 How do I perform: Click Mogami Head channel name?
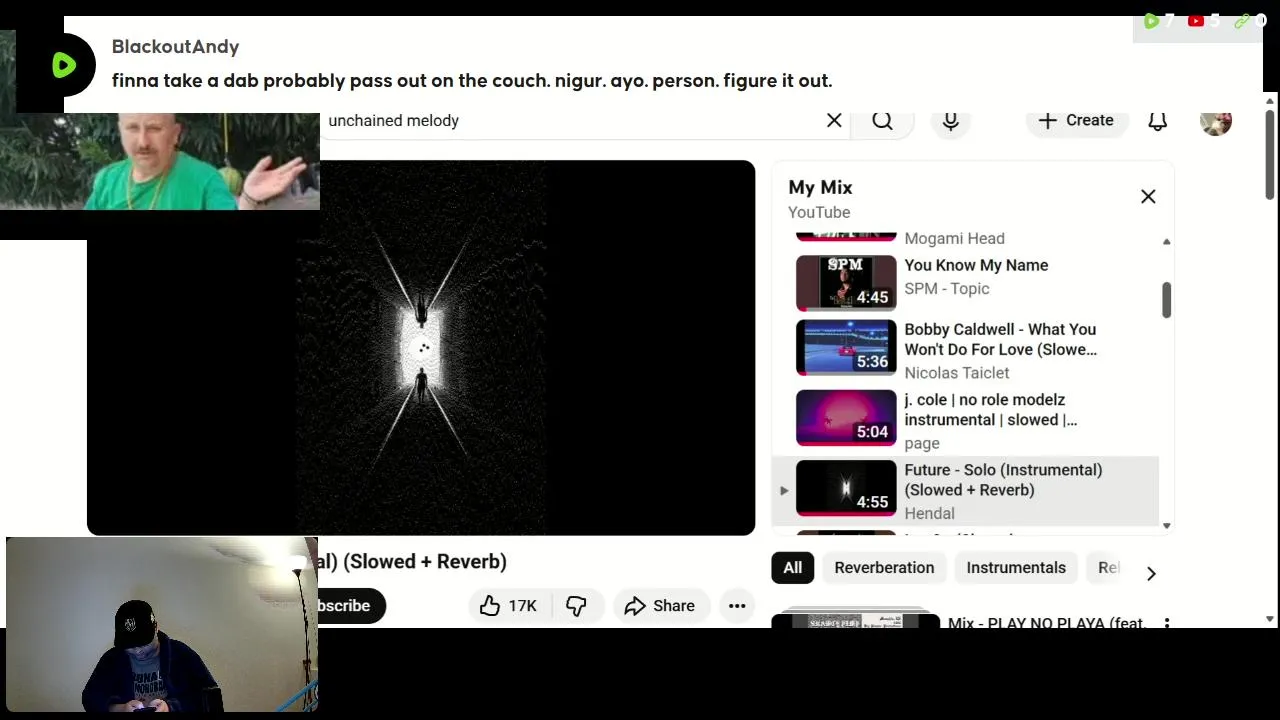955,238
